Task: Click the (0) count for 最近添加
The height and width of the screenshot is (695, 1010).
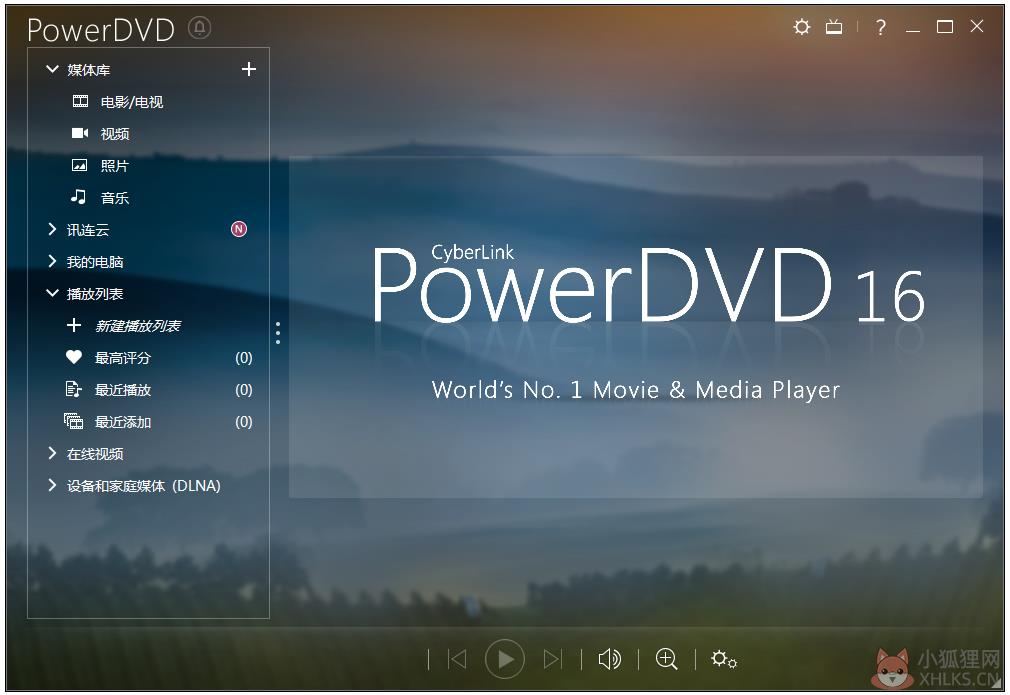Action: pyautogui.click(x=243, y=422)
